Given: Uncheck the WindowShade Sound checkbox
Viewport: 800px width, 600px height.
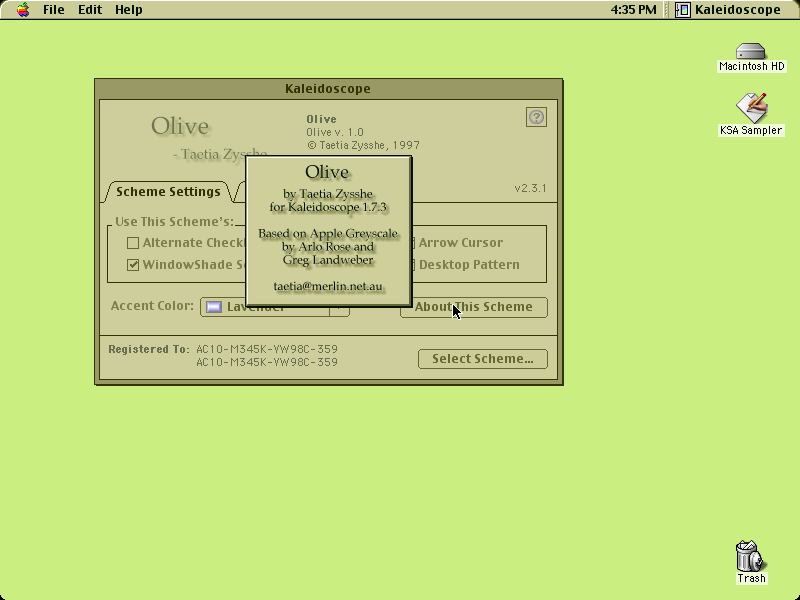Looking at the screenshot, I should coord(133,265).
